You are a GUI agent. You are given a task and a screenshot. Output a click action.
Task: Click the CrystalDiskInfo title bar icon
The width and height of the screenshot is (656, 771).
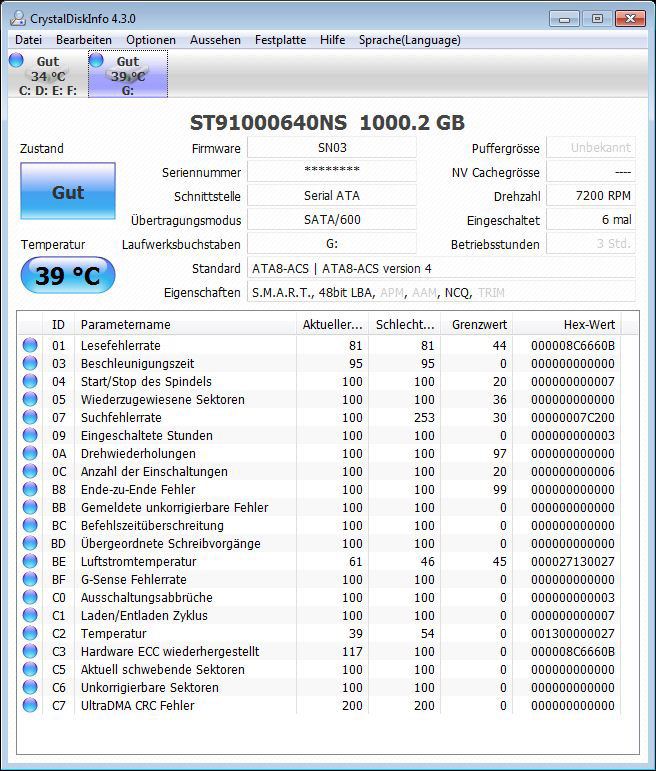(18, 19)
